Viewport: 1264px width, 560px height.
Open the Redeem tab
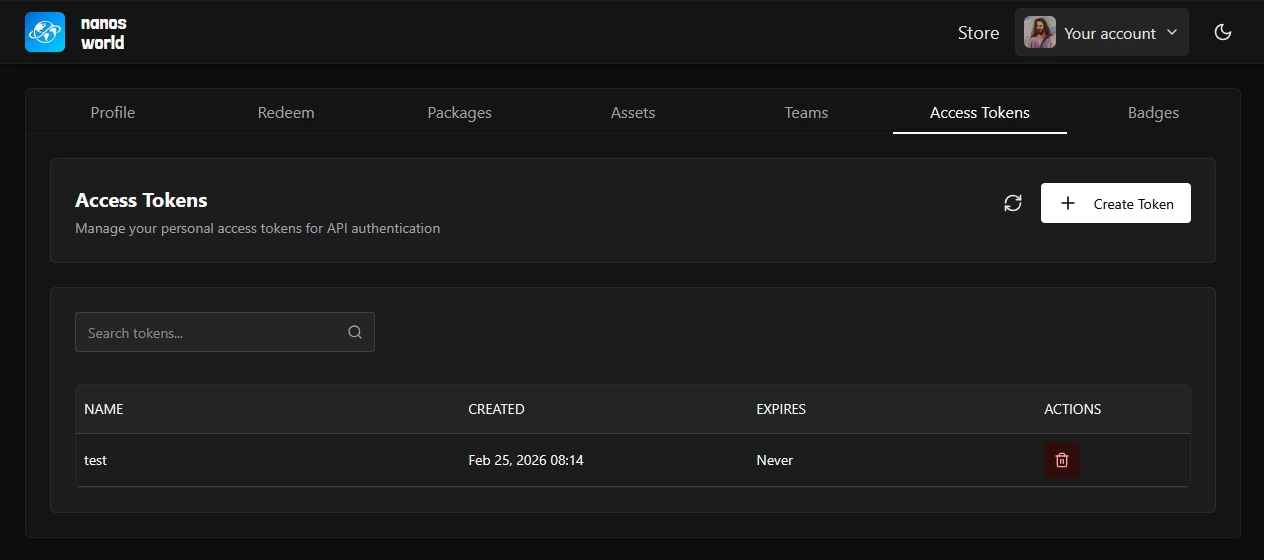click(x=286, y=112)
